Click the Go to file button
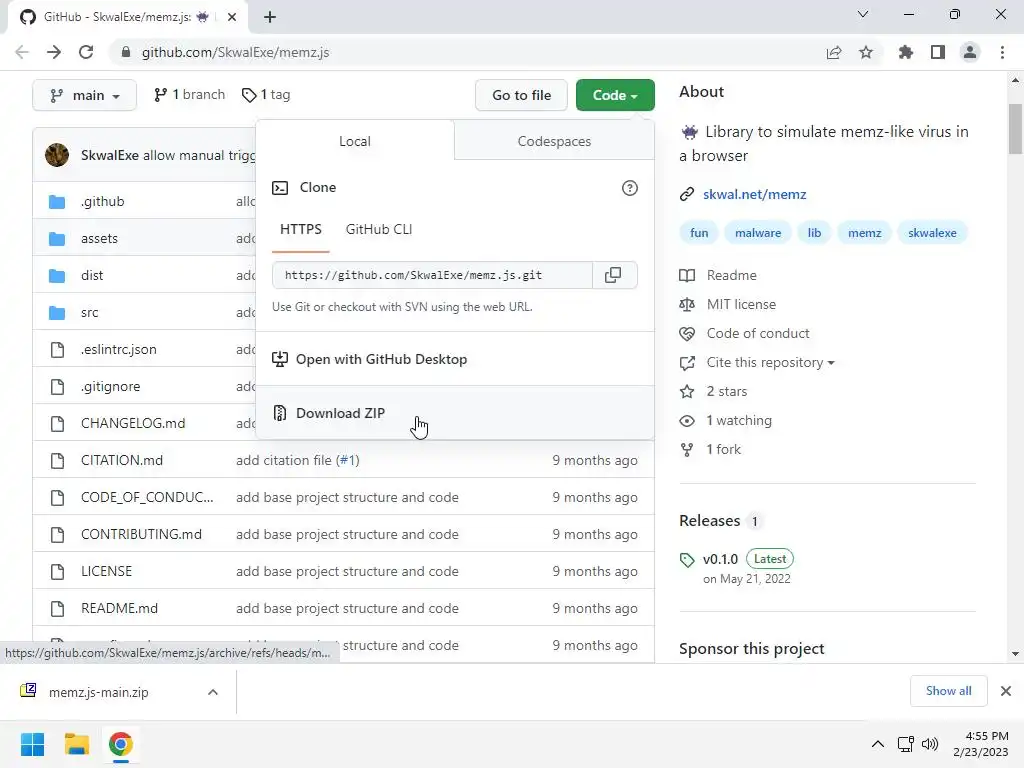 coord(521,95)
